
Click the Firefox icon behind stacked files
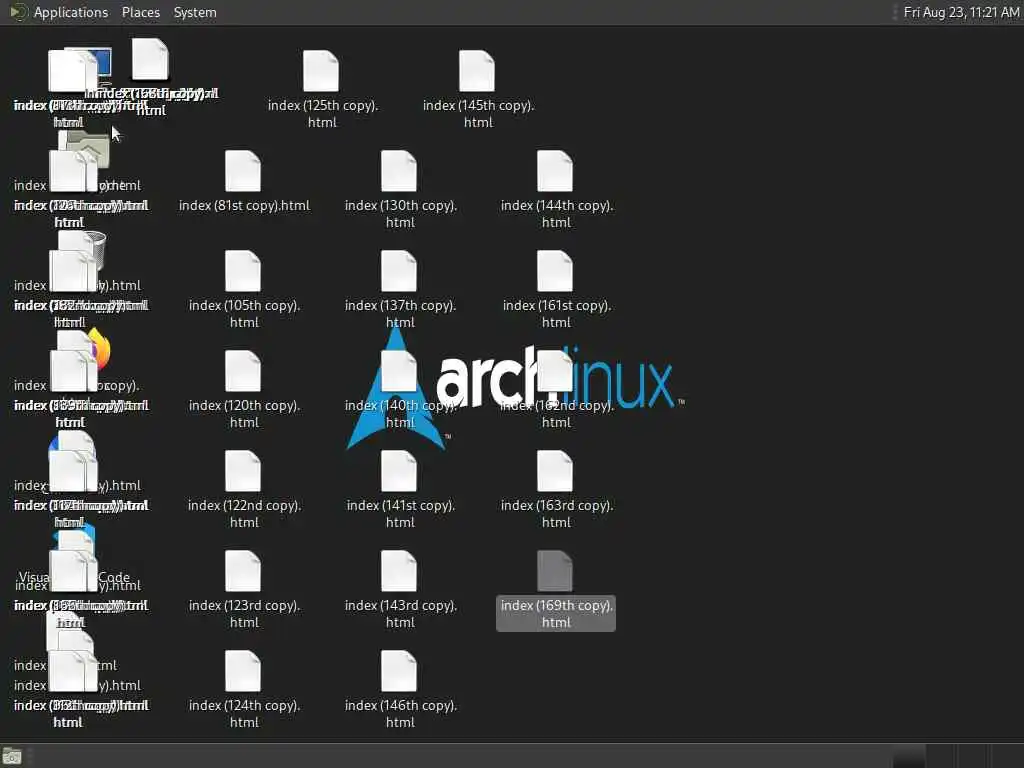(102, 349)
